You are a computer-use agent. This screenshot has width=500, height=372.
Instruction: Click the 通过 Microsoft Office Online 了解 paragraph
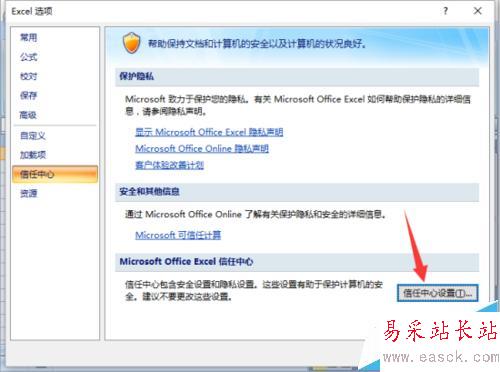coord(255,214)
